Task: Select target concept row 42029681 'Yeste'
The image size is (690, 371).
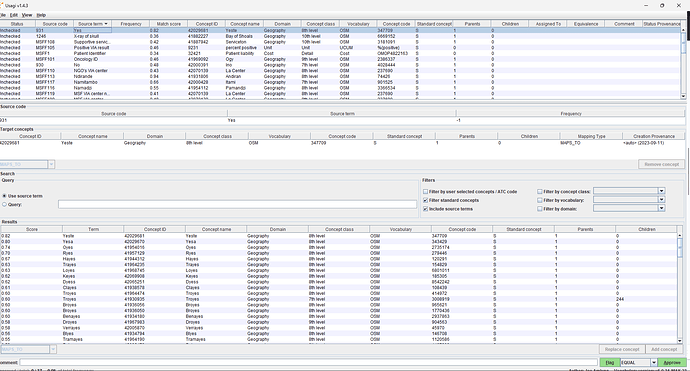Action: click(342, 143)
